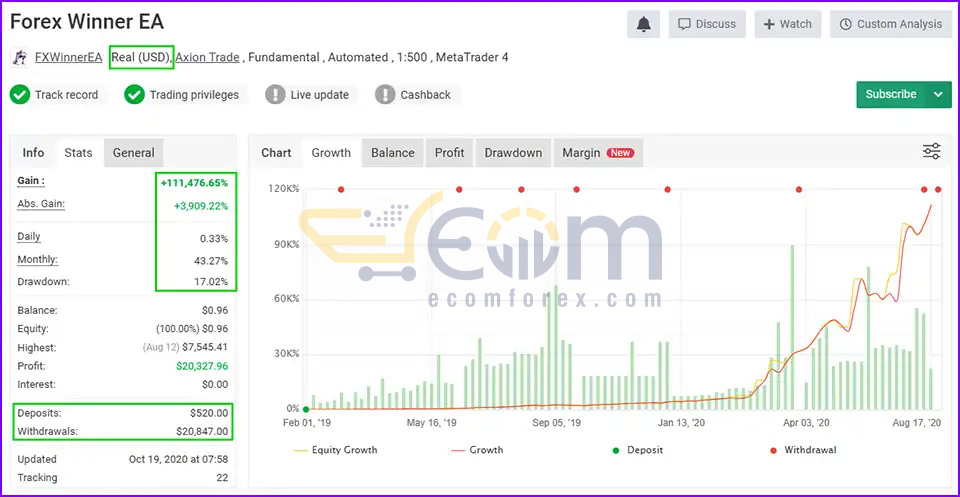This screenshot has width=960, height=497.
Task: Open the Axion Trade broker link
Action: click(208, 58)
